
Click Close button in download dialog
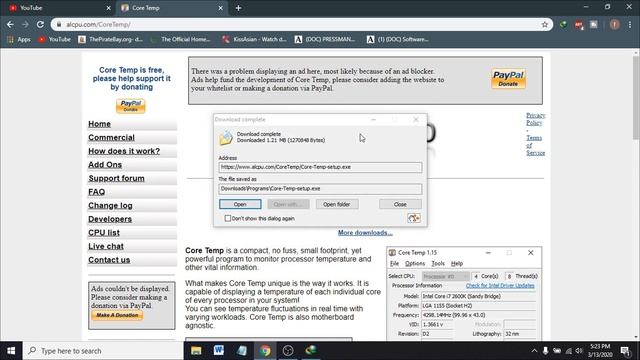click(400, 204)
